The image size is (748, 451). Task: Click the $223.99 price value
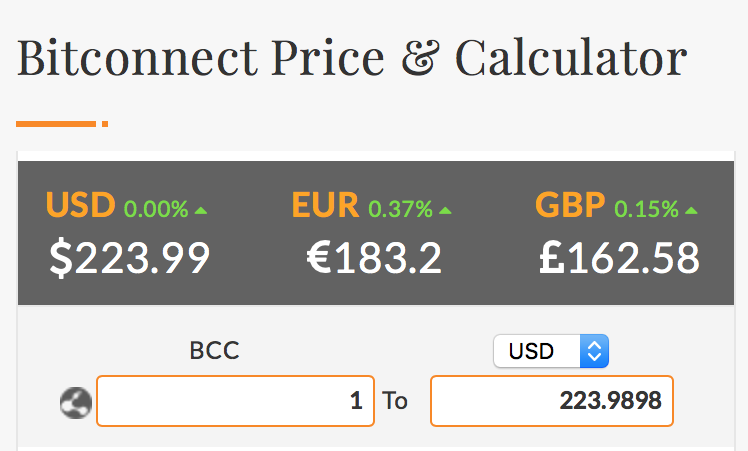click(130, 257)
